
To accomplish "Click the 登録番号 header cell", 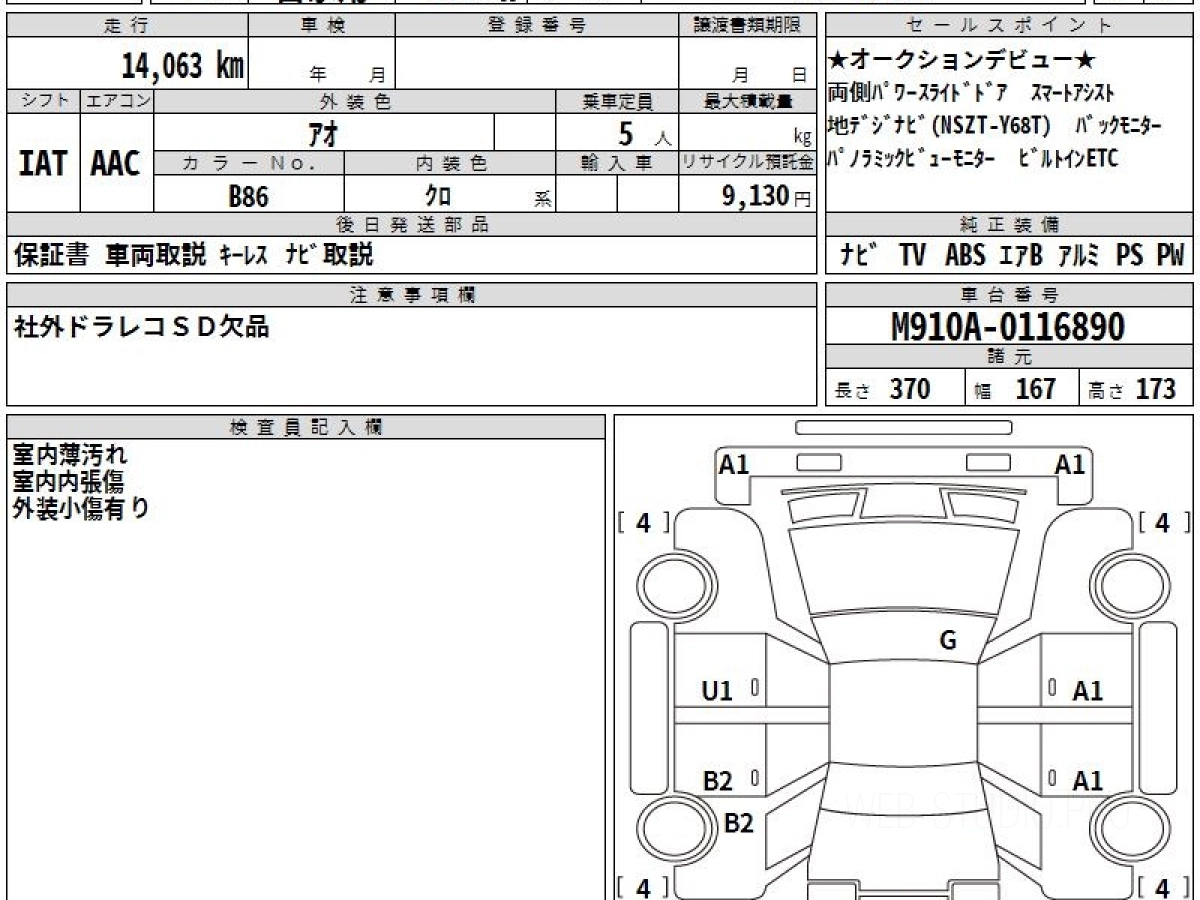I will coord(537,26).
